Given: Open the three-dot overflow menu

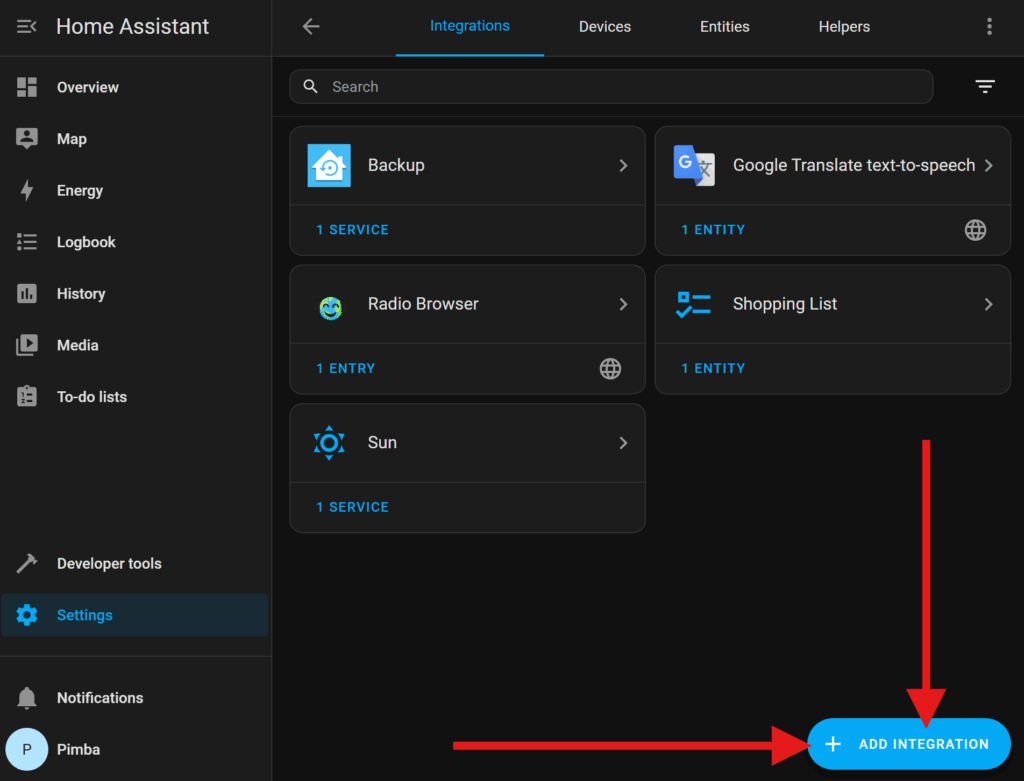Looking at the screenshot, I should coord(989,27).
